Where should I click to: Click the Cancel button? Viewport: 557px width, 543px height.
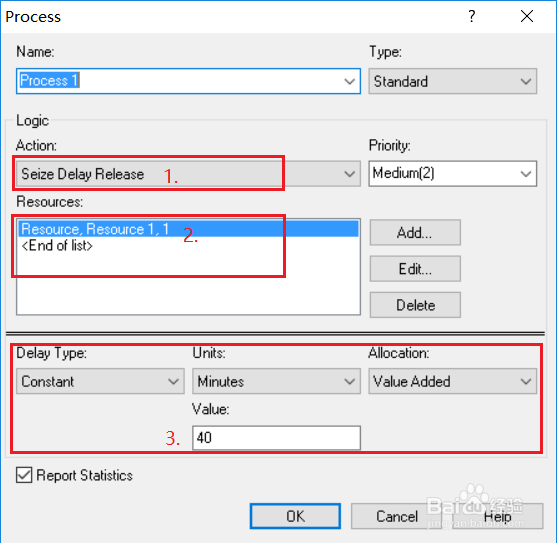click(x=396, y=516)
